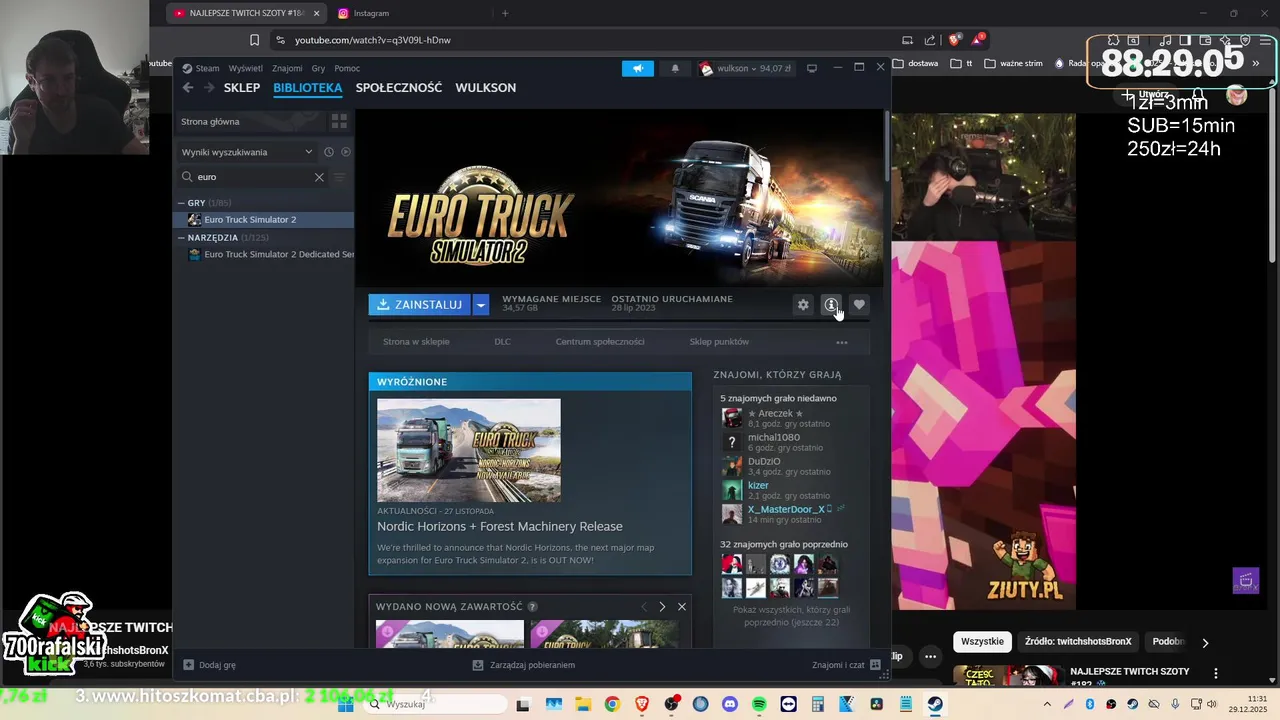This screenshot has height=720, width=1280.
Task: Collapse GRY category in library
Action: click(x=182, y=203)
